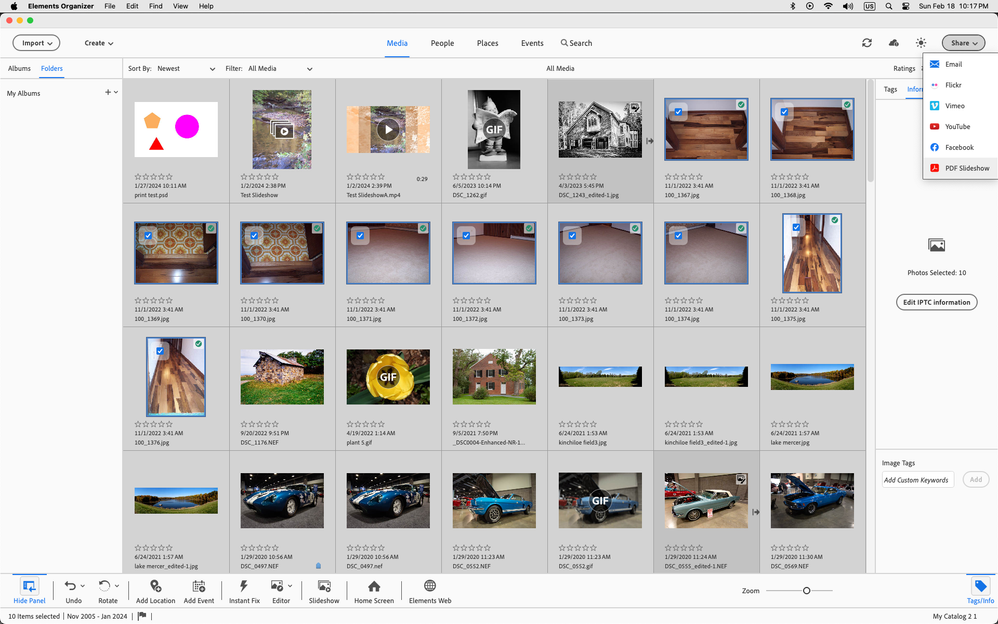998x624 pixels.
Task: Toggle the Tags/Info panel icon
Action: pos(980,586)
